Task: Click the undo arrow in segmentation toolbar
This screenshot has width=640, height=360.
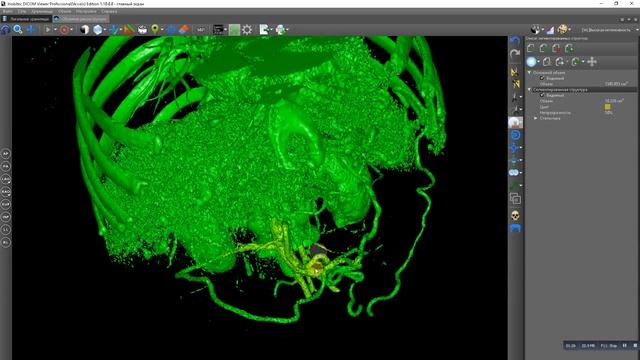Action: click(515, 40)
